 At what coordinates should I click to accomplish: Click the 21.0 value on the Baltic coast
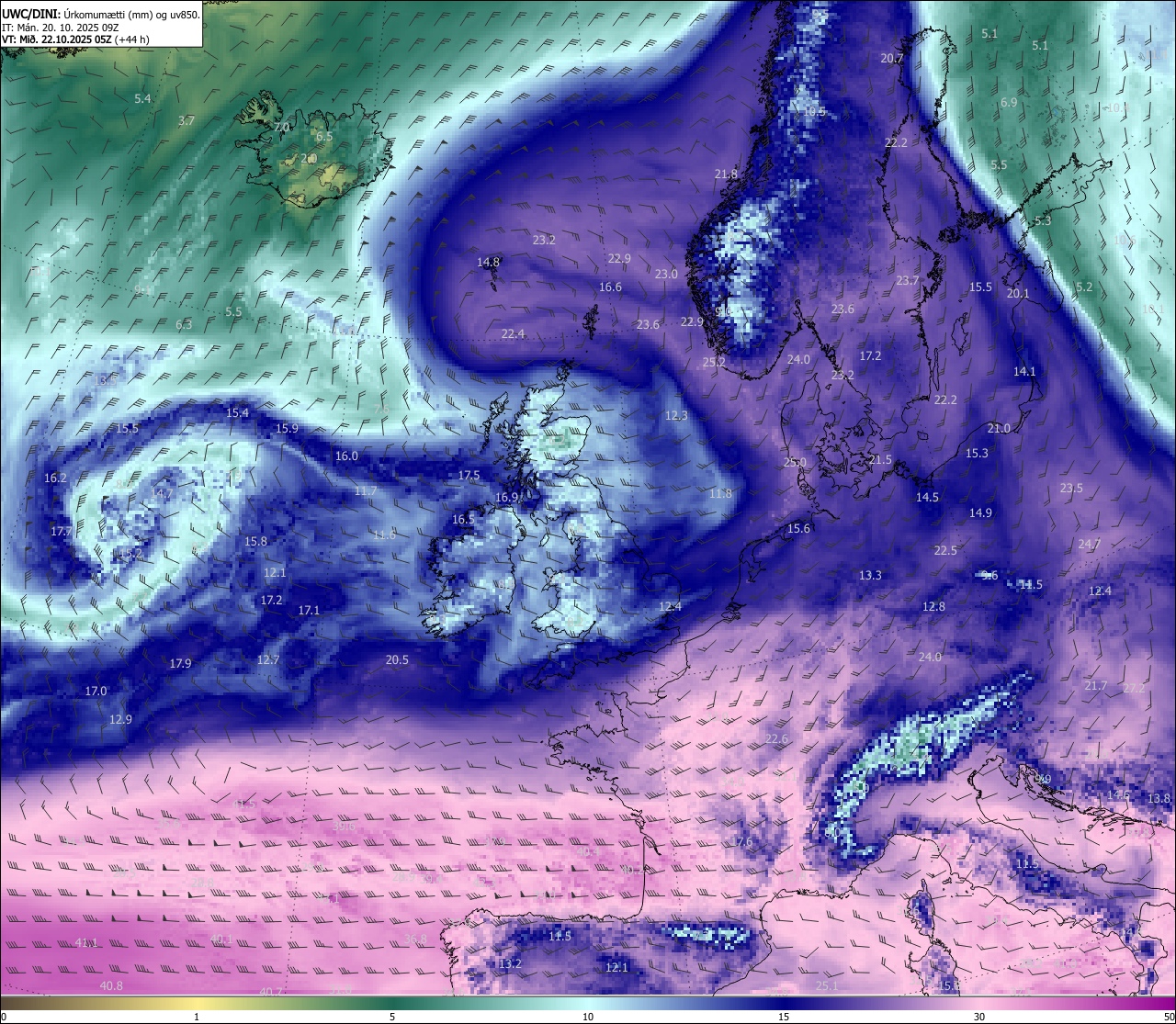coord(999,428)
